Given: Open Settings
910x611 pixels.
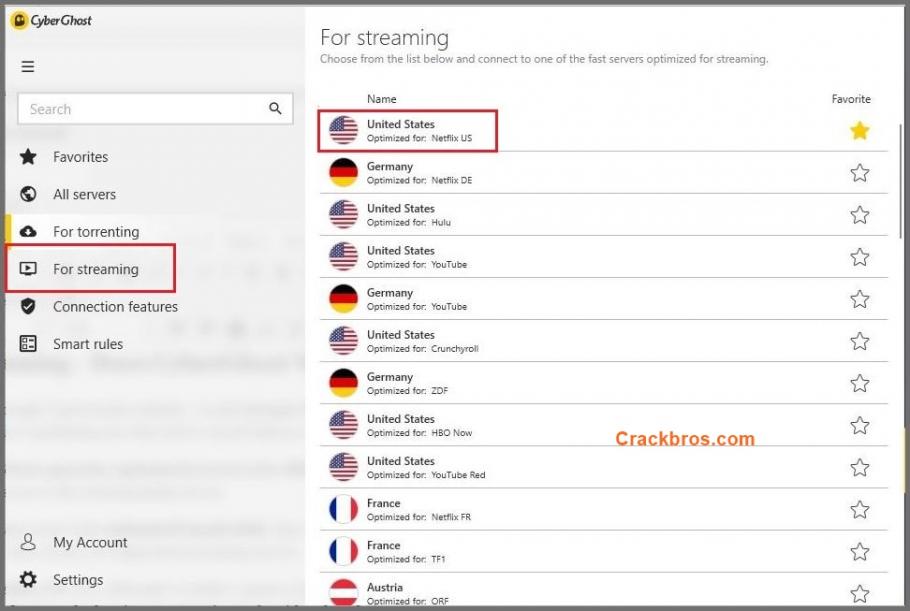Looking at the screenshot, I should [x=78, y=580].
